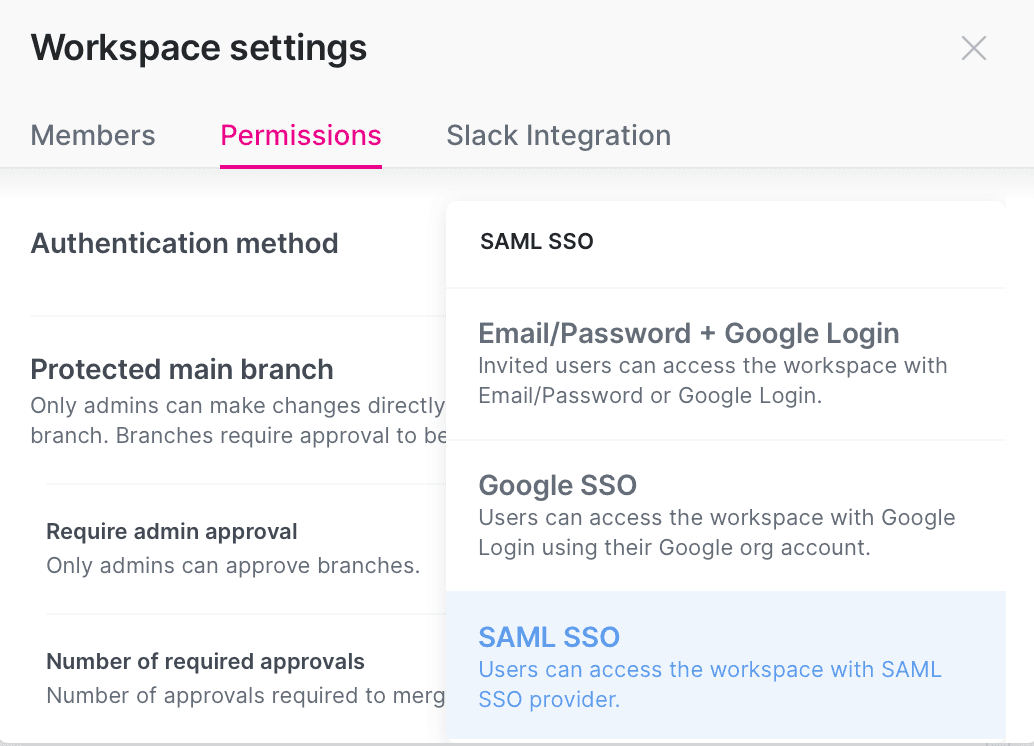The width and height of the screenshot is (1034, 746).
Task: Switch to the Members tab
Action: tap(92, 135)
